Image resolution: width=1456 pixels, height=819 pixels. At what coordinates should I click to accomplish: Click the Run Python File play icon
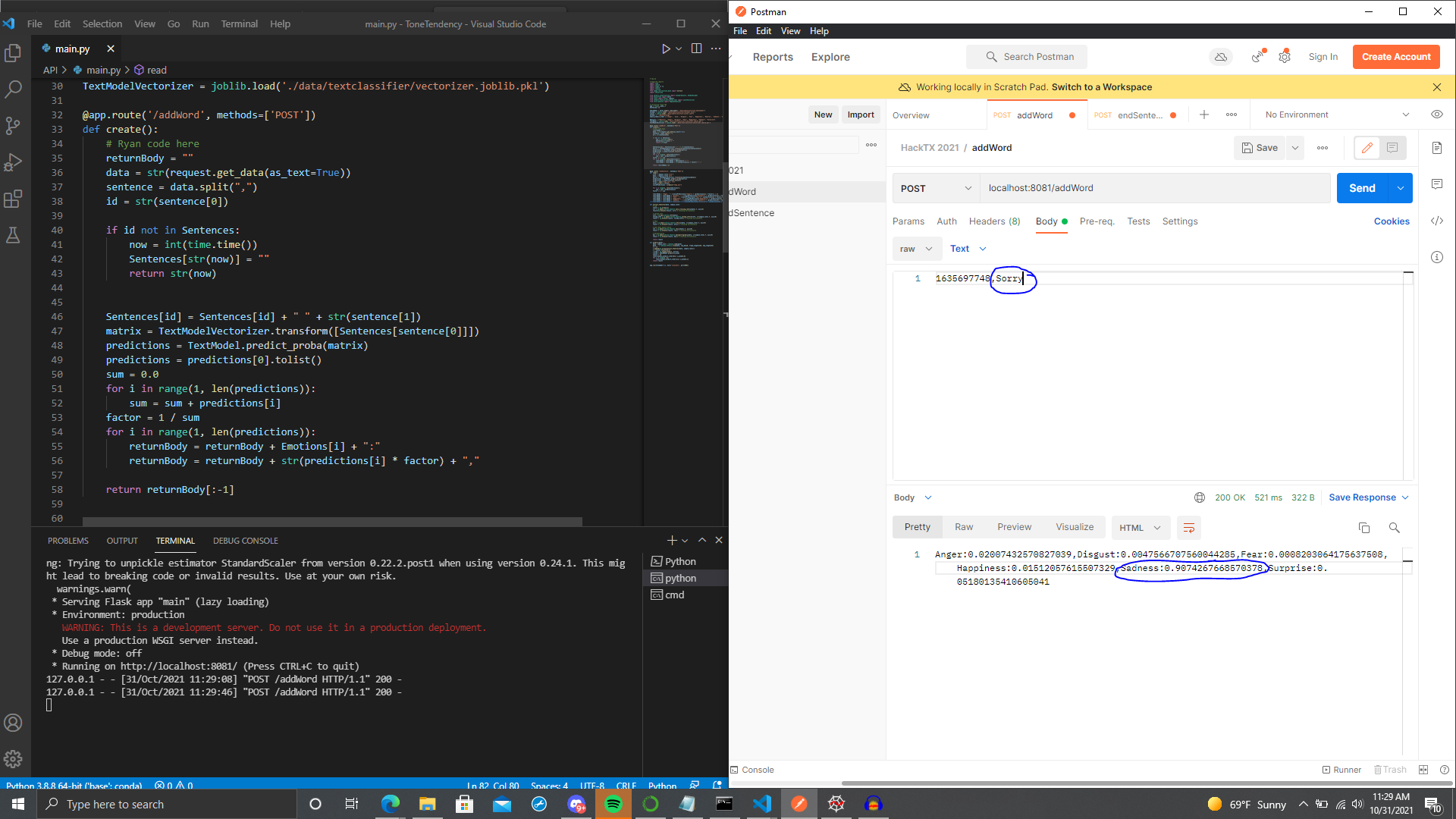(x=666, y=49)
